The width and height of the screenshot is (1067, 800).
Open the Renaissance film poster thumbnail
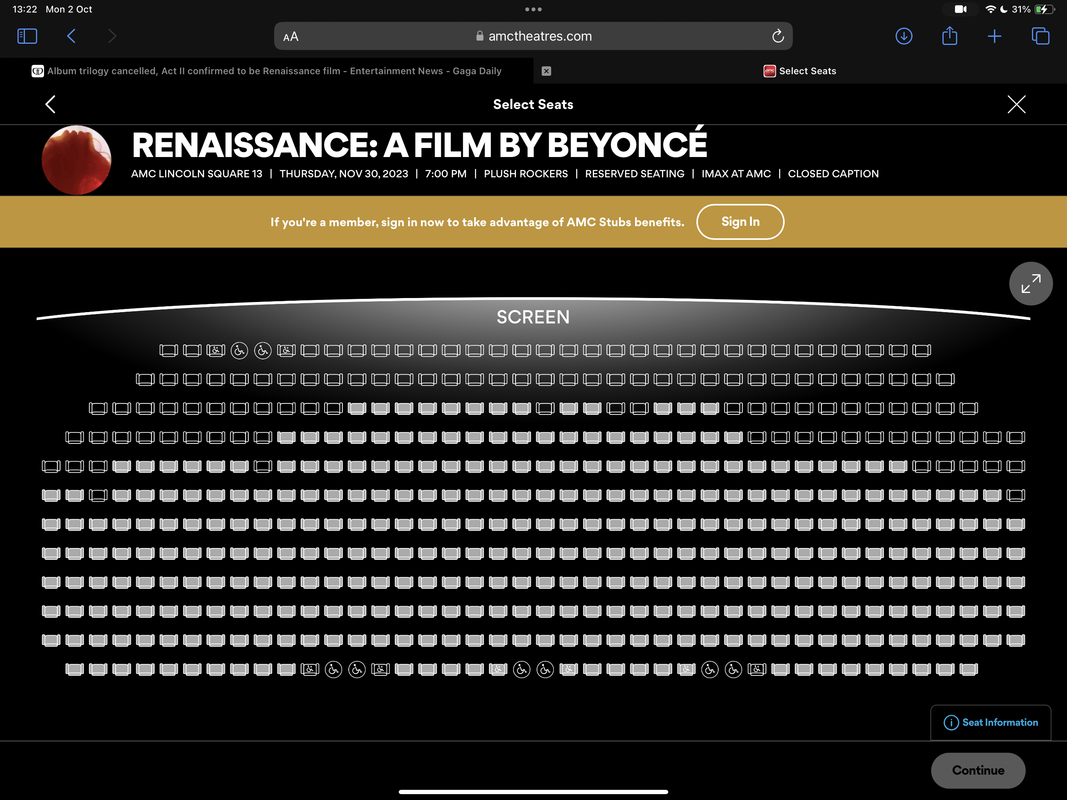coord(76,160)
